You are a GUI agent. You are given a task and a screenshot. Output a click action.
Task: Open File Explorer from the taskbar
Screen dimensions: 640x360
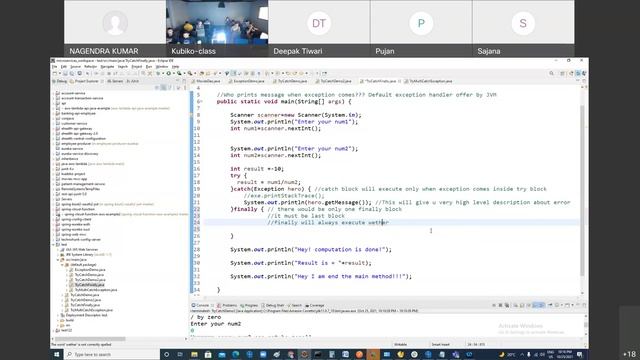click(194, 355)
